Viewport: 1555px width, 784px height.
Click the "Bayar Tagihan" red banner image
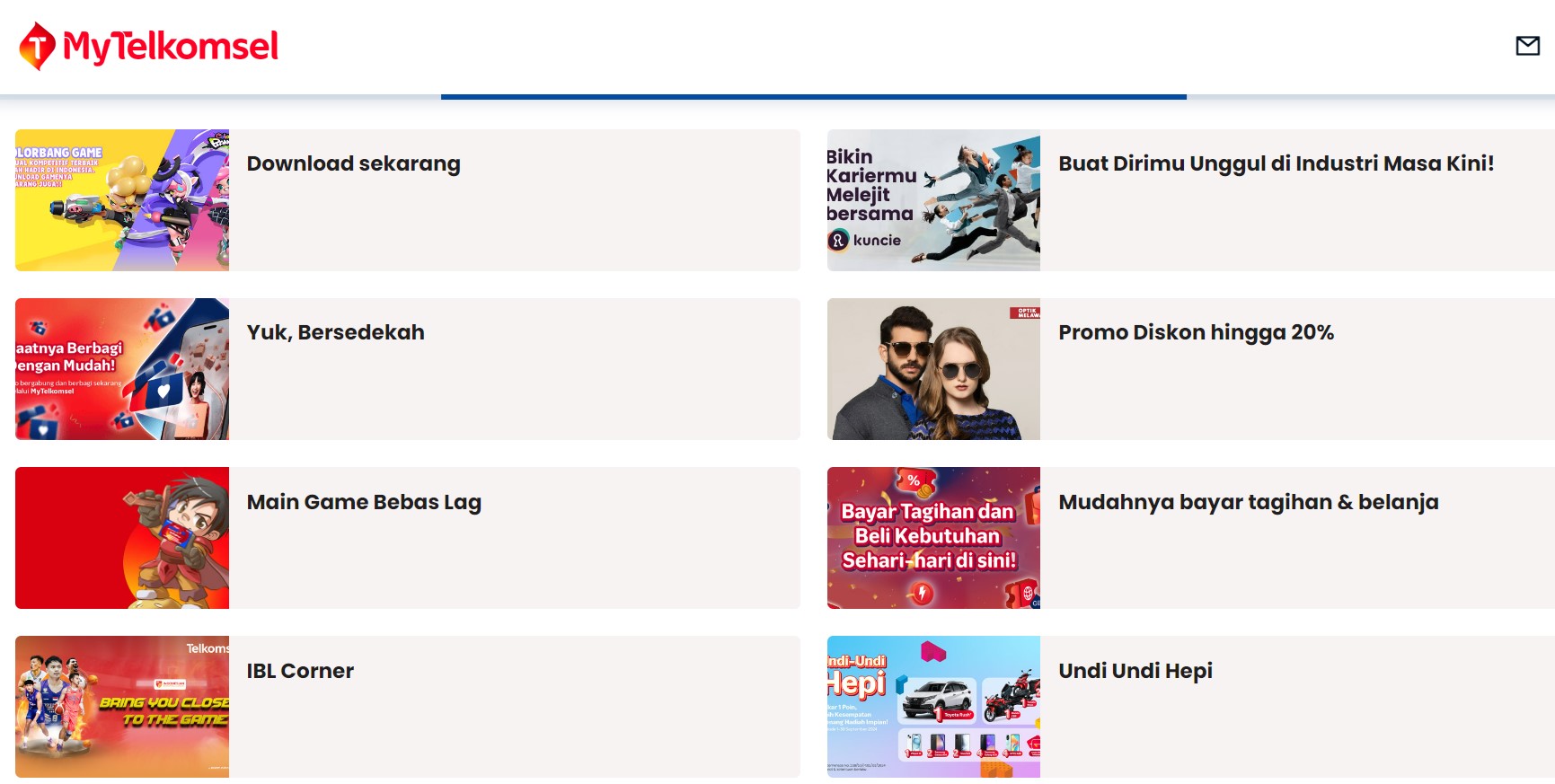(x=933, y=538)
